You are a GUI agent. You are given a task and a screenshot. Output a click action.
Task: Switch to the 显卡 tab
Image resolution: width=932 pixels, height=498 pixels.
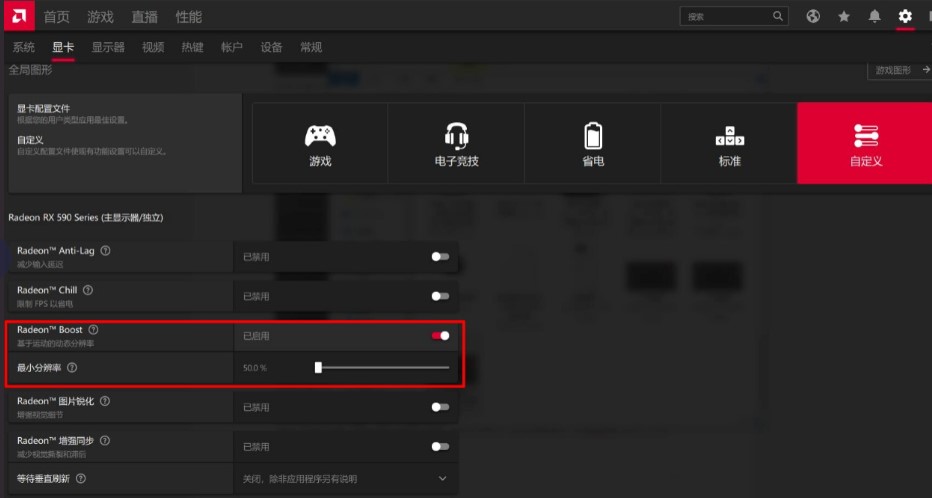click(62, 48)
